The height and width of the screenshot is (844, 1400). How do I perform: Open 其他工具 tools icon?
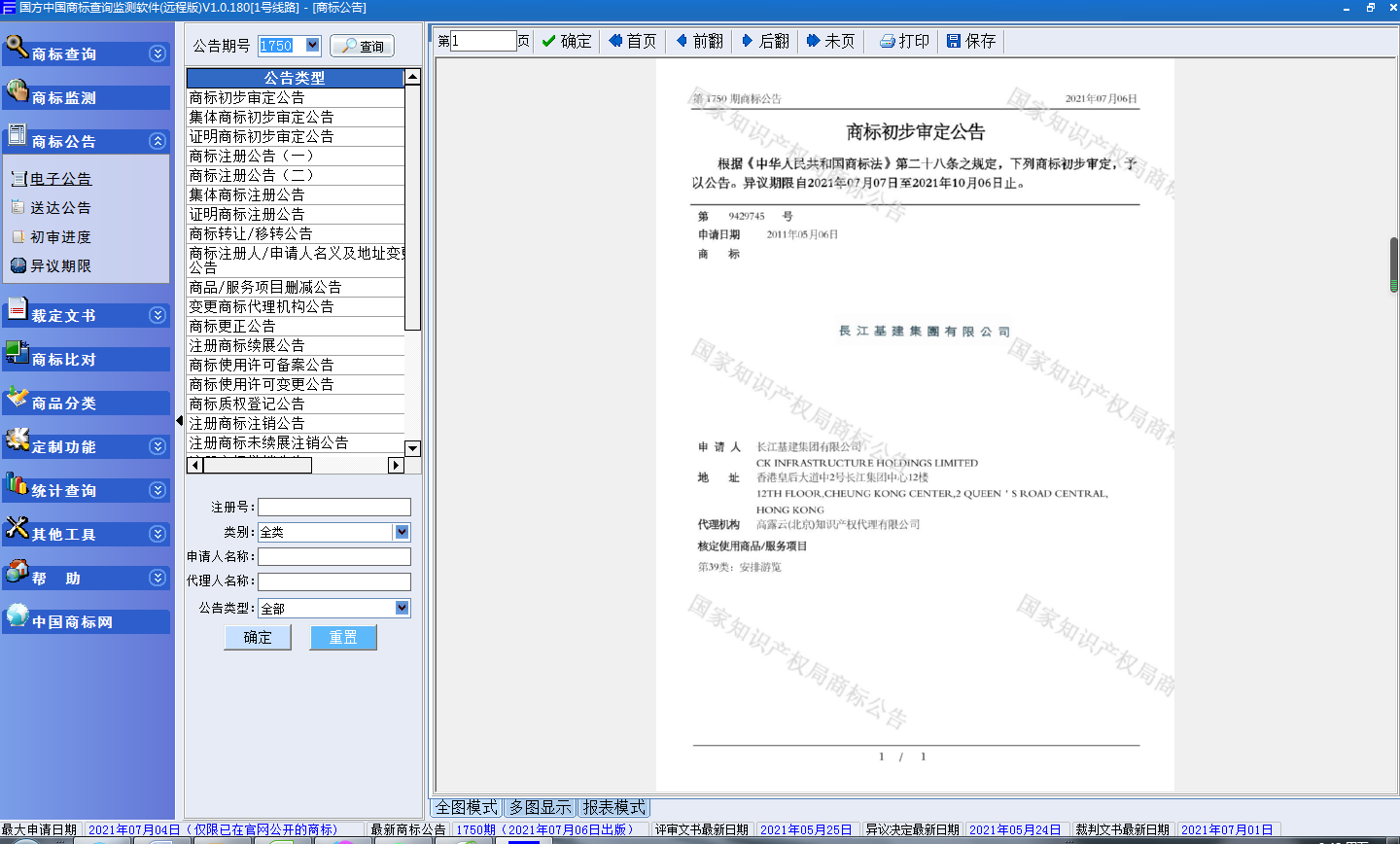[17, 528]
